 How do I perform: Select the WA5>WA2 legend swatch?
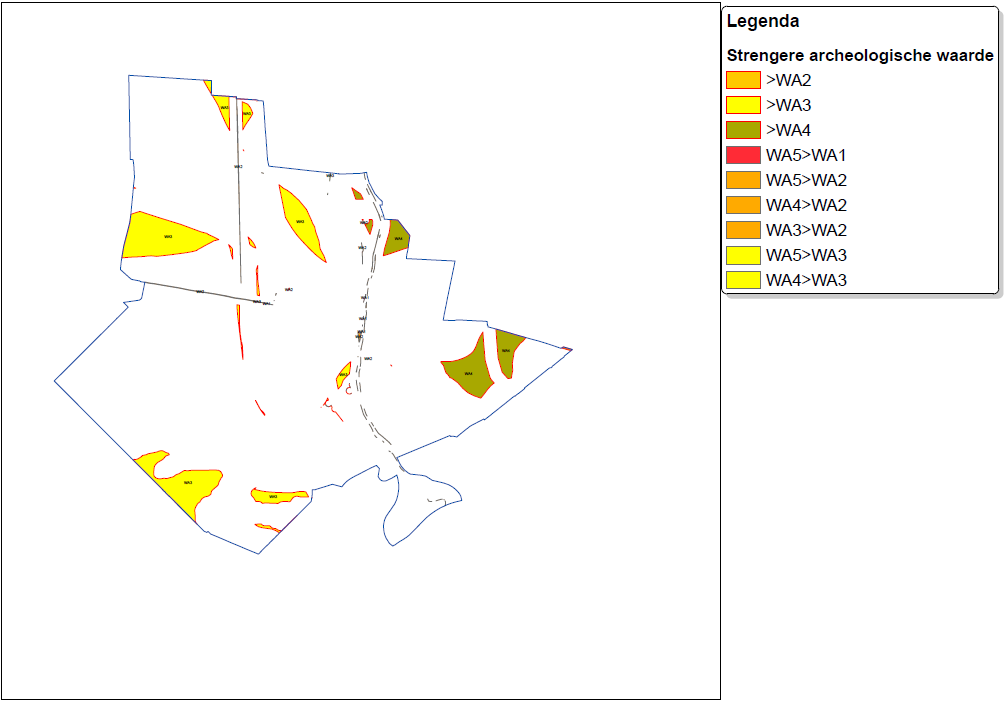(x=743, y=180)
